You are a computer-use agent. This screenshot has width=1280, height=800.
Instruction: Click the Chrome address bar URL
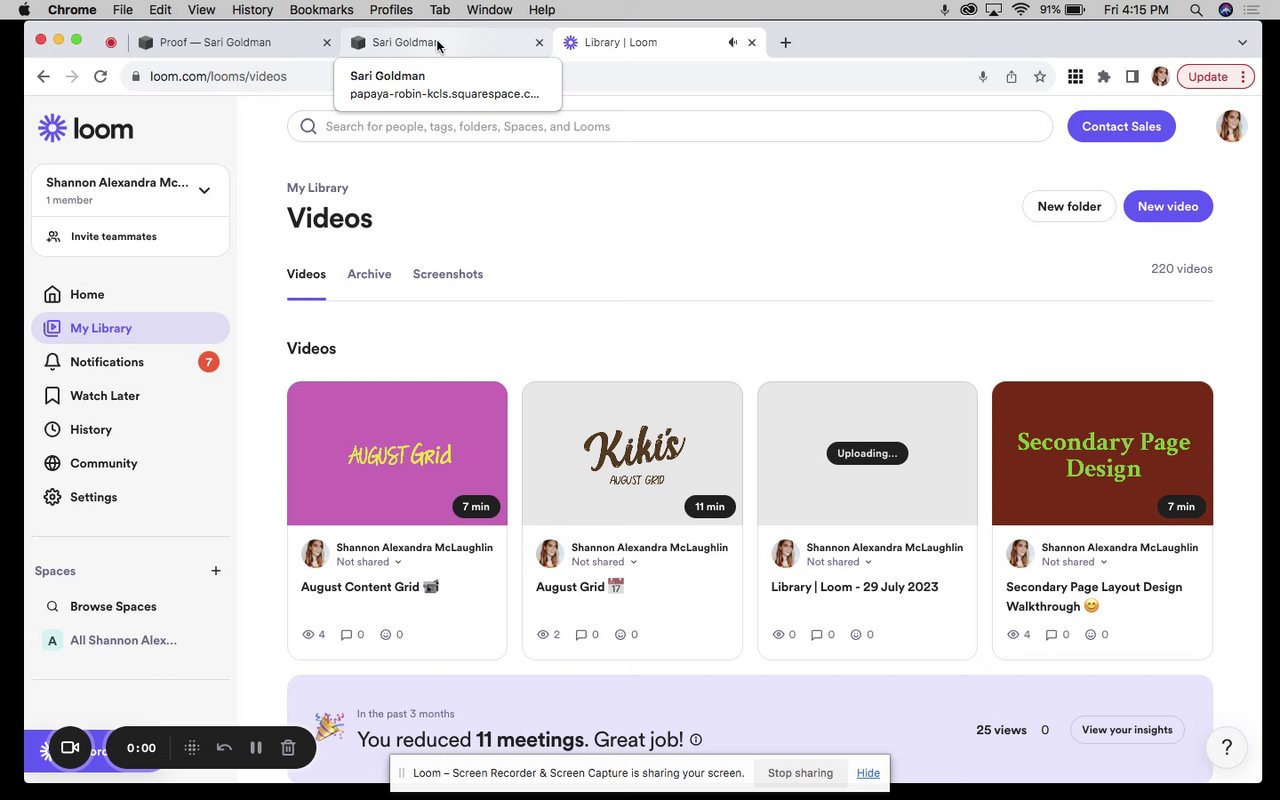pyautogui.click(x=218, y=76)
